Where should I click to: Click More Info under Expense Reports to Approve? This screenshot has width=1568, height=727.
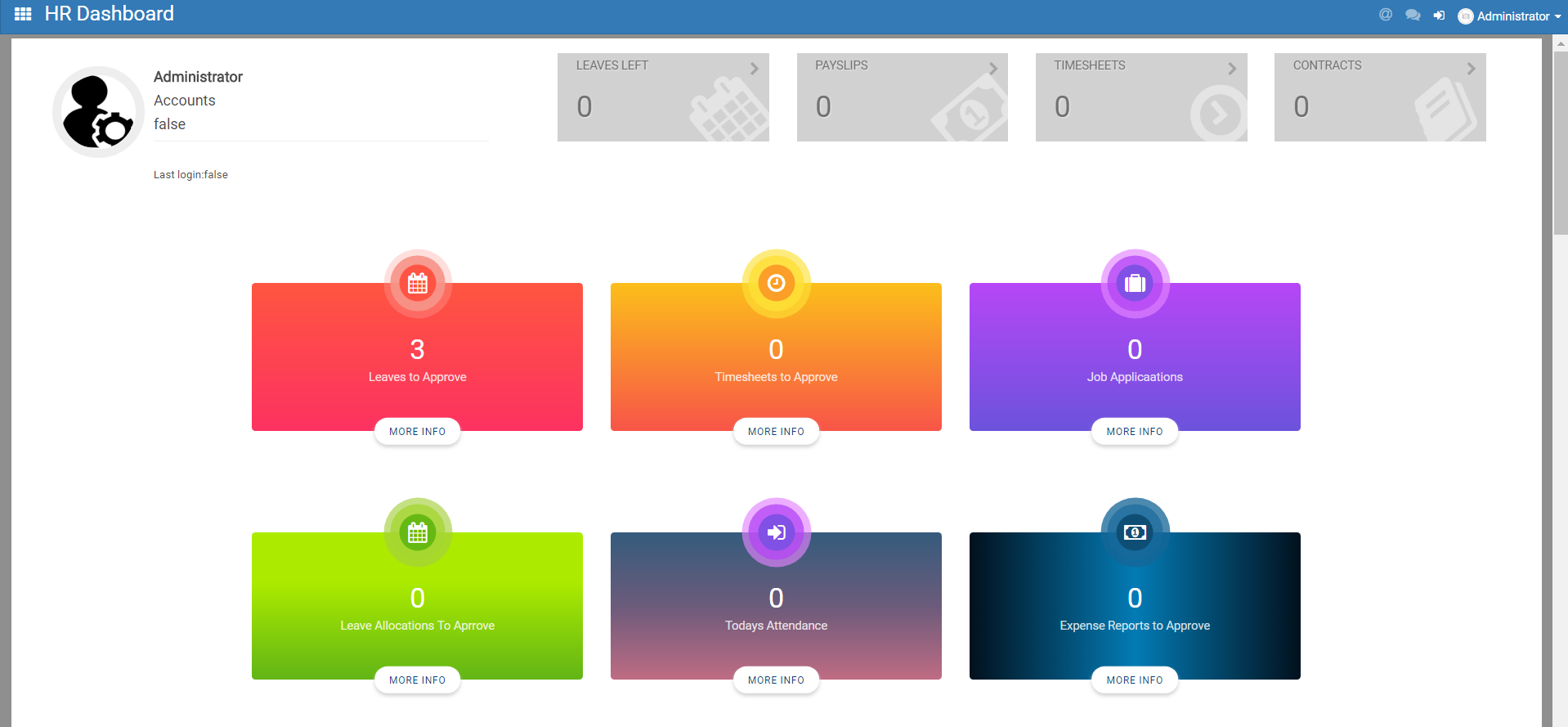tap(1134, 680)
